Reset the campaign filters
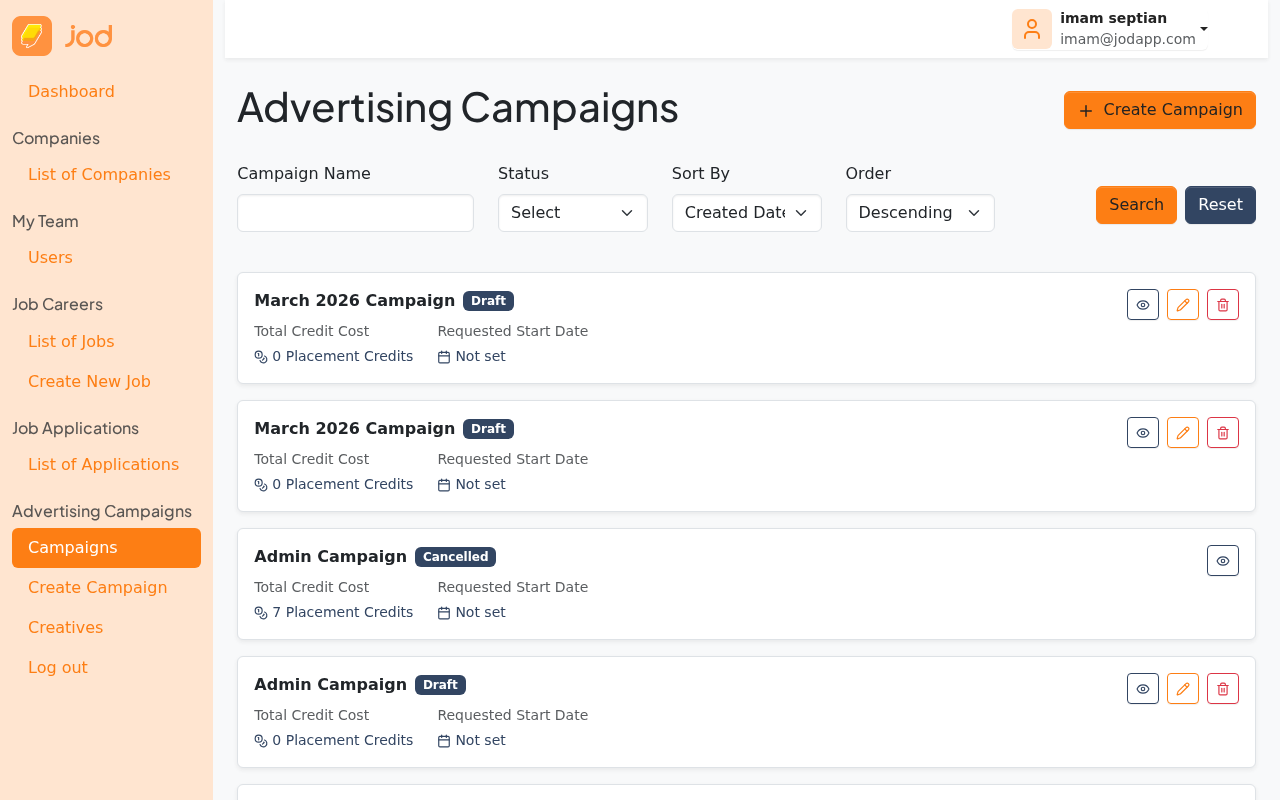The width and height of the screenshot is (1280, 800). (1220, 204)
